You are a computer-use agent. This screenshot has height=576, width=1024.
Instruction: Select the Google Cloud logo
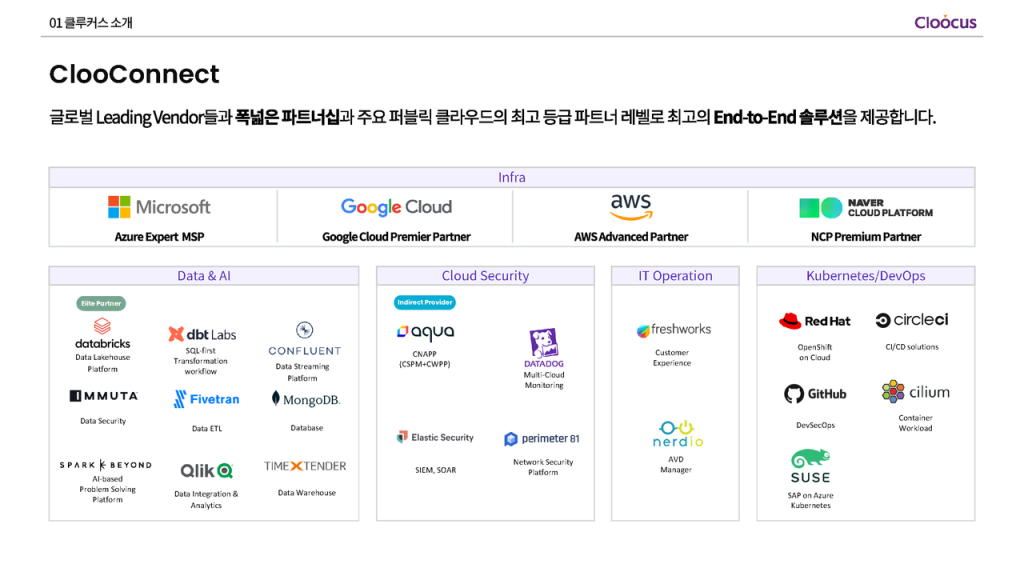pos(396,207)
